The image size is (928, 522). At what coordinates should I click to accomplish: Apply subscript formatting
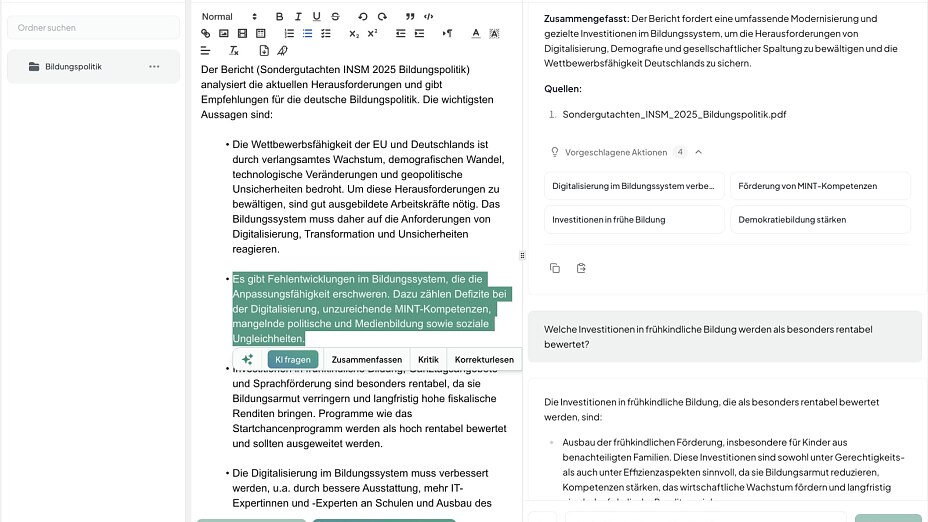pyautogui.click(x=354, y=33)
